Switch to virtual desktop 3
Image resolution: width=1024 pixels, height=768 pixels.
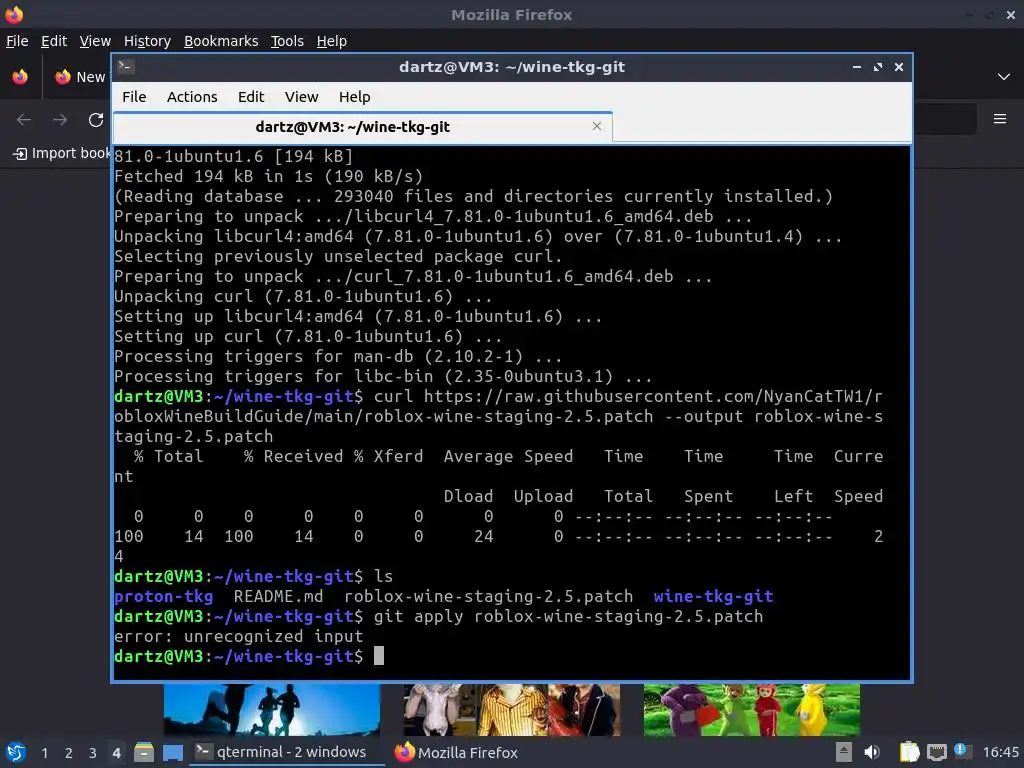[x=93, y=753]
